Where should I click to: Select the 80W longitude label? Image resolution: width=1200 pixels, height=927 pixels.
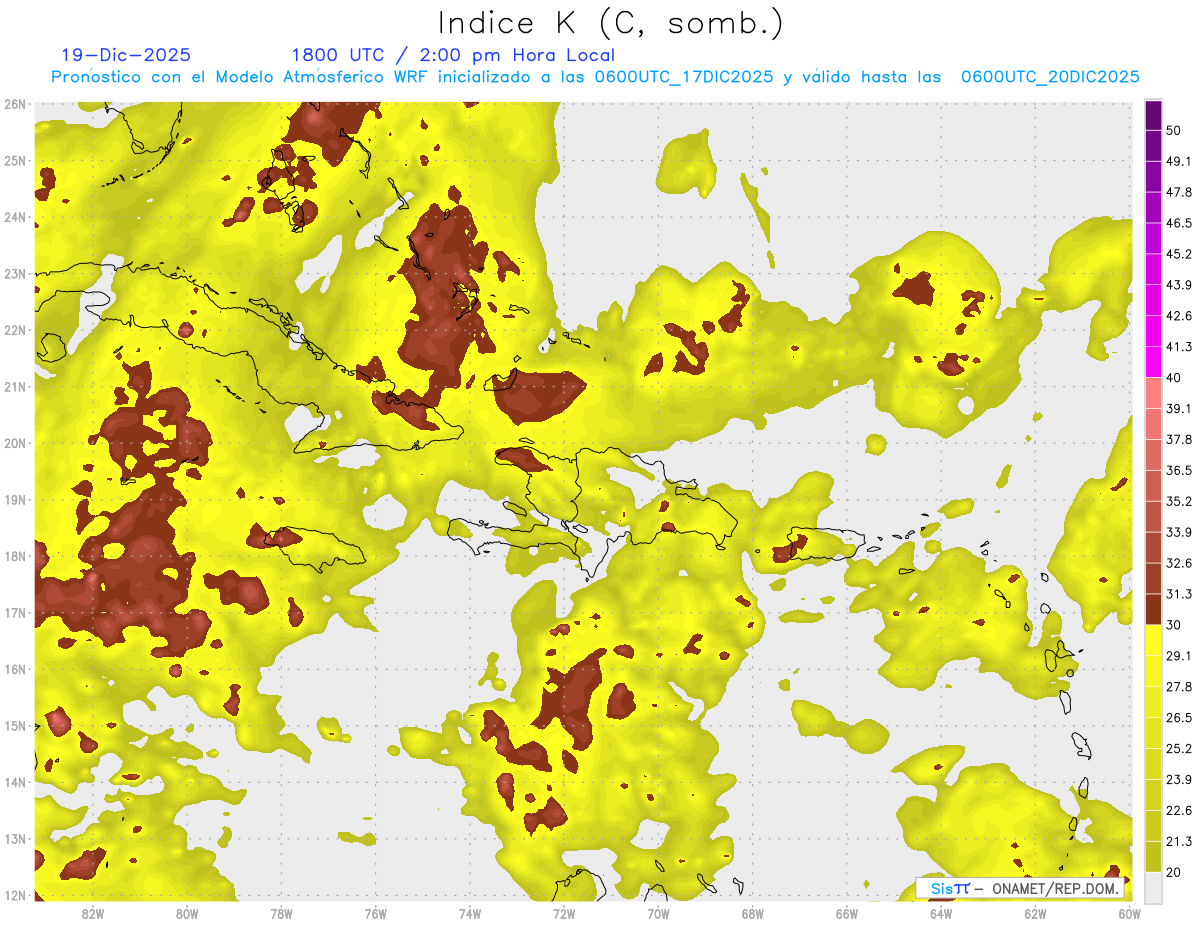[187, 913]
